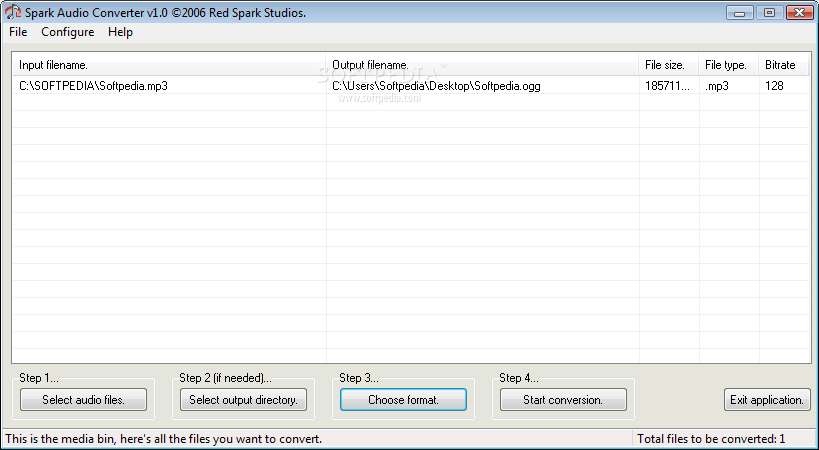Click the 128 bitrate value cell

point(775,86)
